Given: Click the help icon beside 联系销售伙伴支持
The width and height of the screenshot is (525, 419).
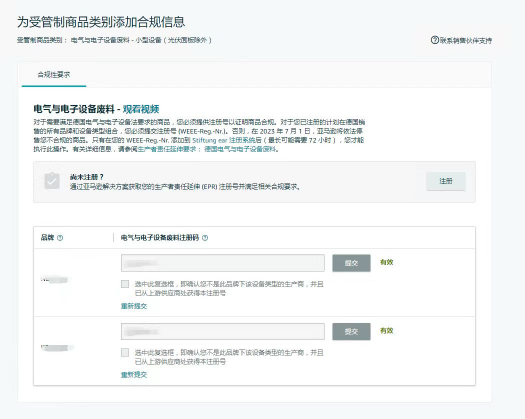Looking at the screenshot, I should pos(435,40).
